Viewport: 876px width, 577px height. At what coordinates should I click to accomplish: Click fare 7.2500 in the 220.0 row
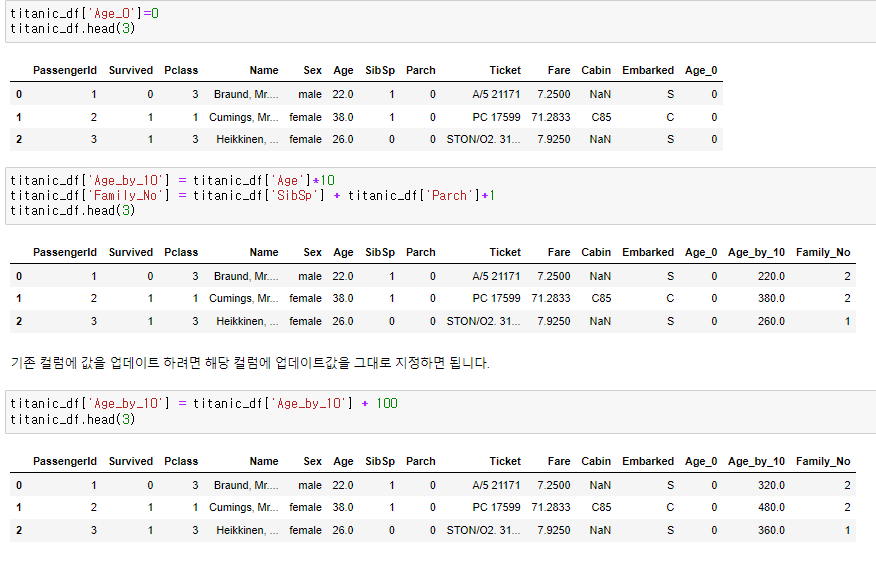click(x=554, y=276)
